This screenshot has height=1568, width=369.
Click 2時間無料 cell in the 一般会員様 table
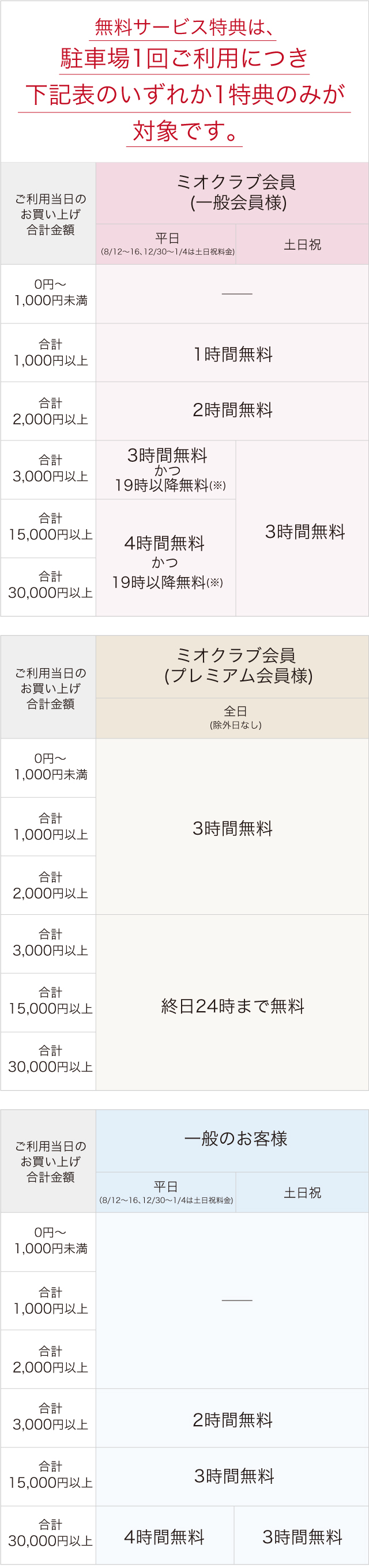tap(232, 410)
